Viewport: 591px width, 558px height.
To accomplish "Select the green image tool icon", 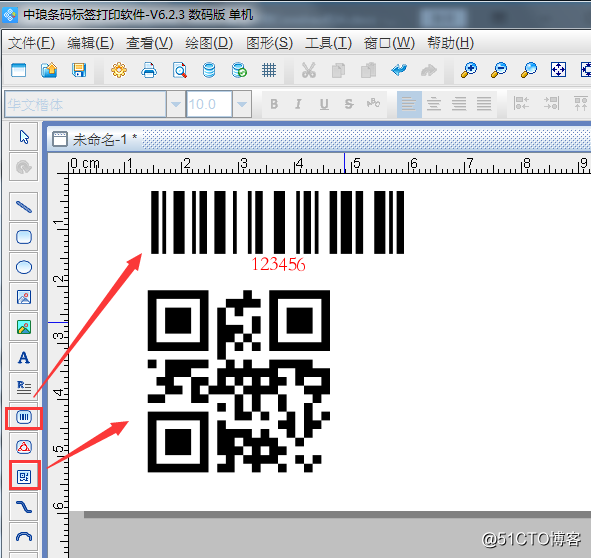I will click(24, 327).
